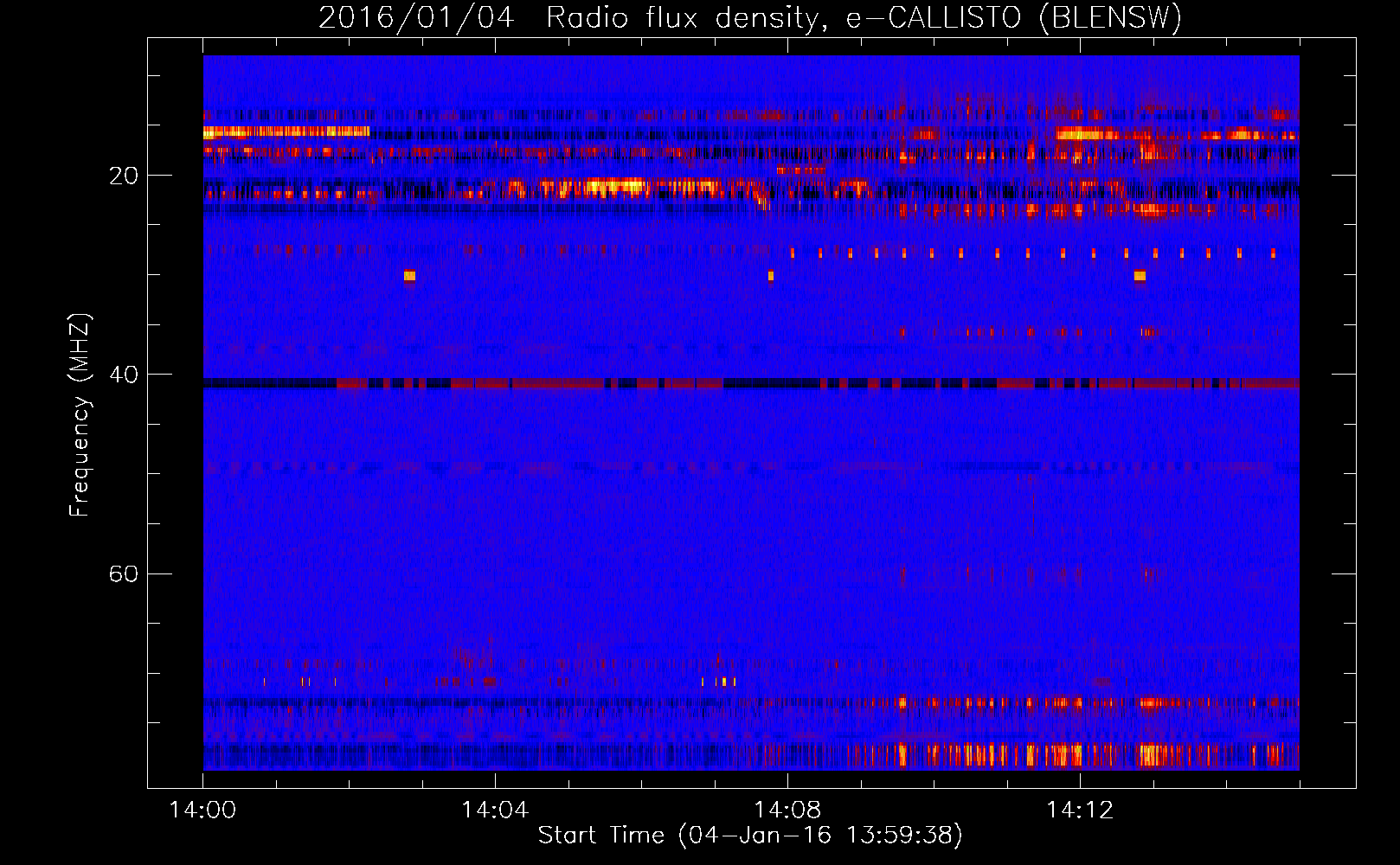This screenshot has height=865, width=1400.
Task: Click the plot title 'Radio flux density, e-CALLISTO (BLENSW)'
Action: [864, 17]
